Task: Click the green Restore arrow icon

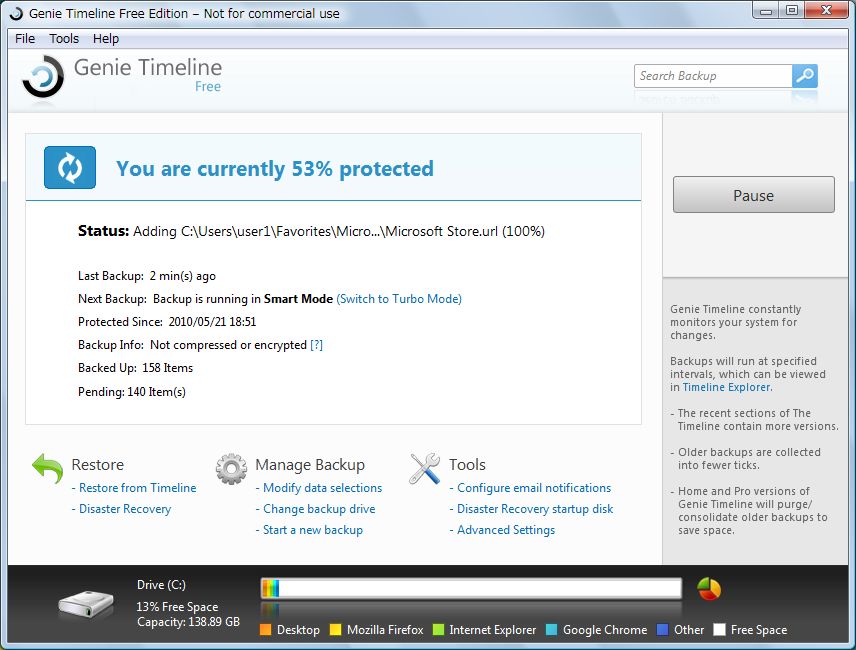Action: pos(47,469)
